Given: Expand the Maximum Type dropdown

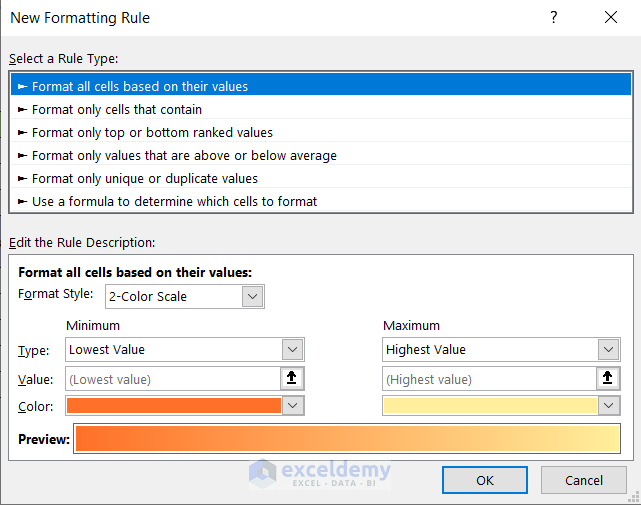Looking at the screenshot, I should 608,349.
